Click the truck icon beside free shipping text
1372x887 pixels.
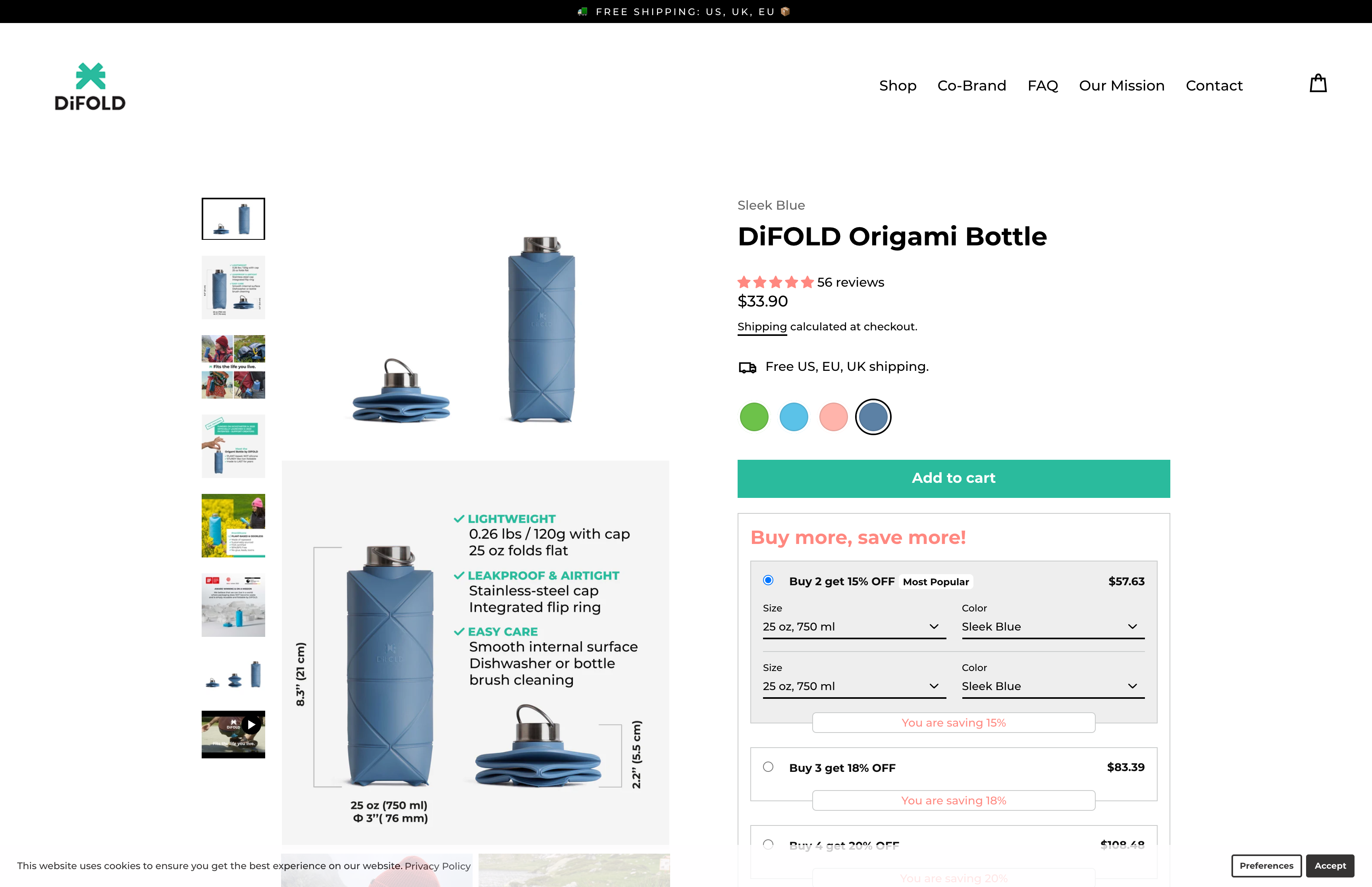[x=747, y=366]
